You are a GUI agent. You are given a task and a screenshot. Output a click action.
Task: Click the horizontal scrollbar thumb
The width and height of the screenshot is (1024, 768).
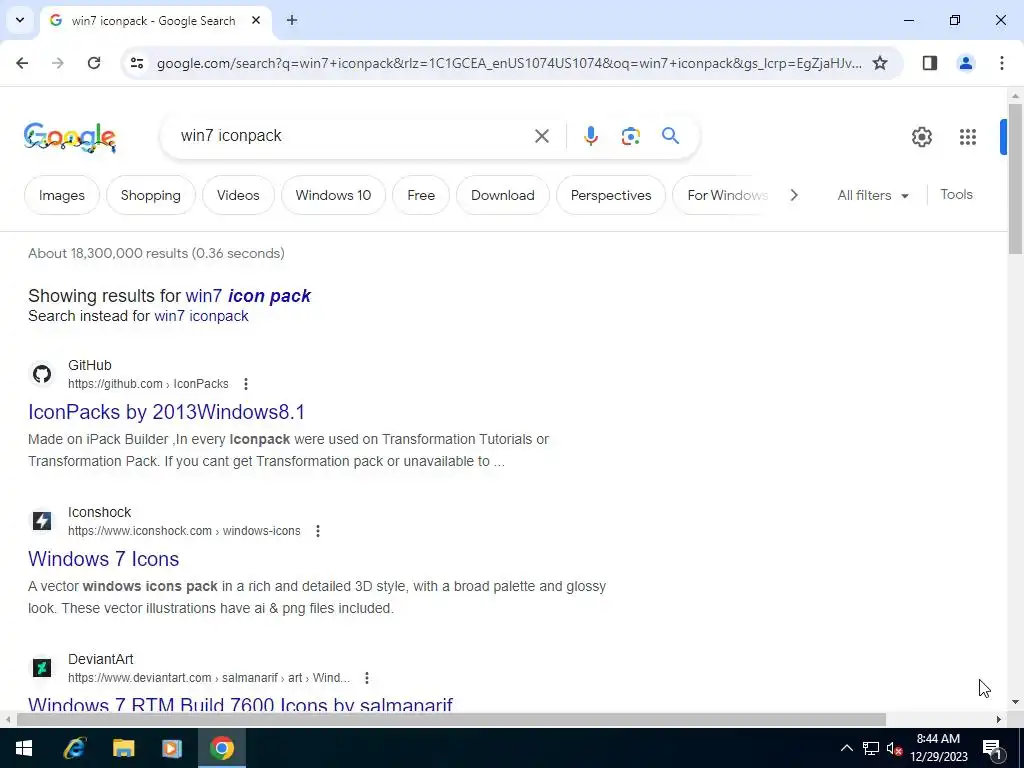pos(451,720)
